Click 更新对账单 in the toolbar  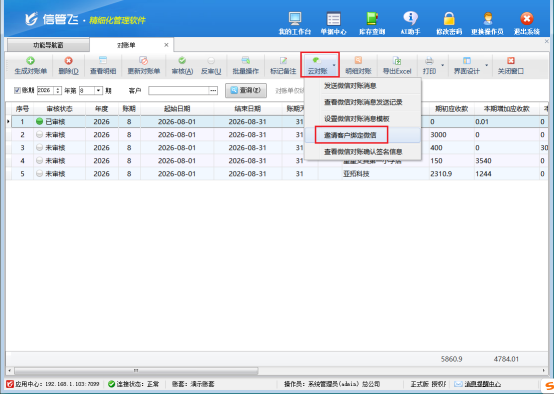click(x=143, y=66)
